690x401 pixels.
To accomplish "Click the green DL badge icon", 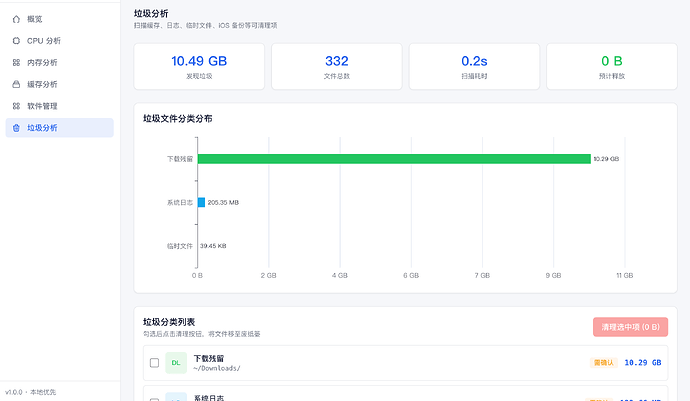I will point(176,363).
